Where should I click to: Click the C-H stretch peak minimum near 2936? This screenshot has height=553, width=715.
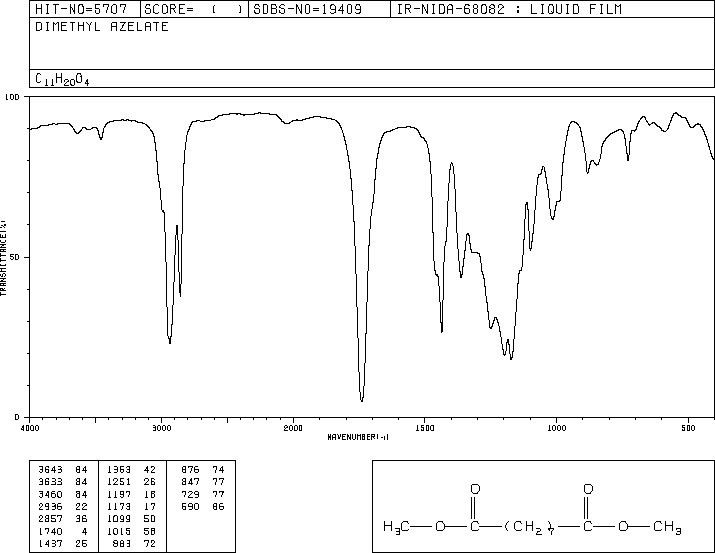pos(170,342)
